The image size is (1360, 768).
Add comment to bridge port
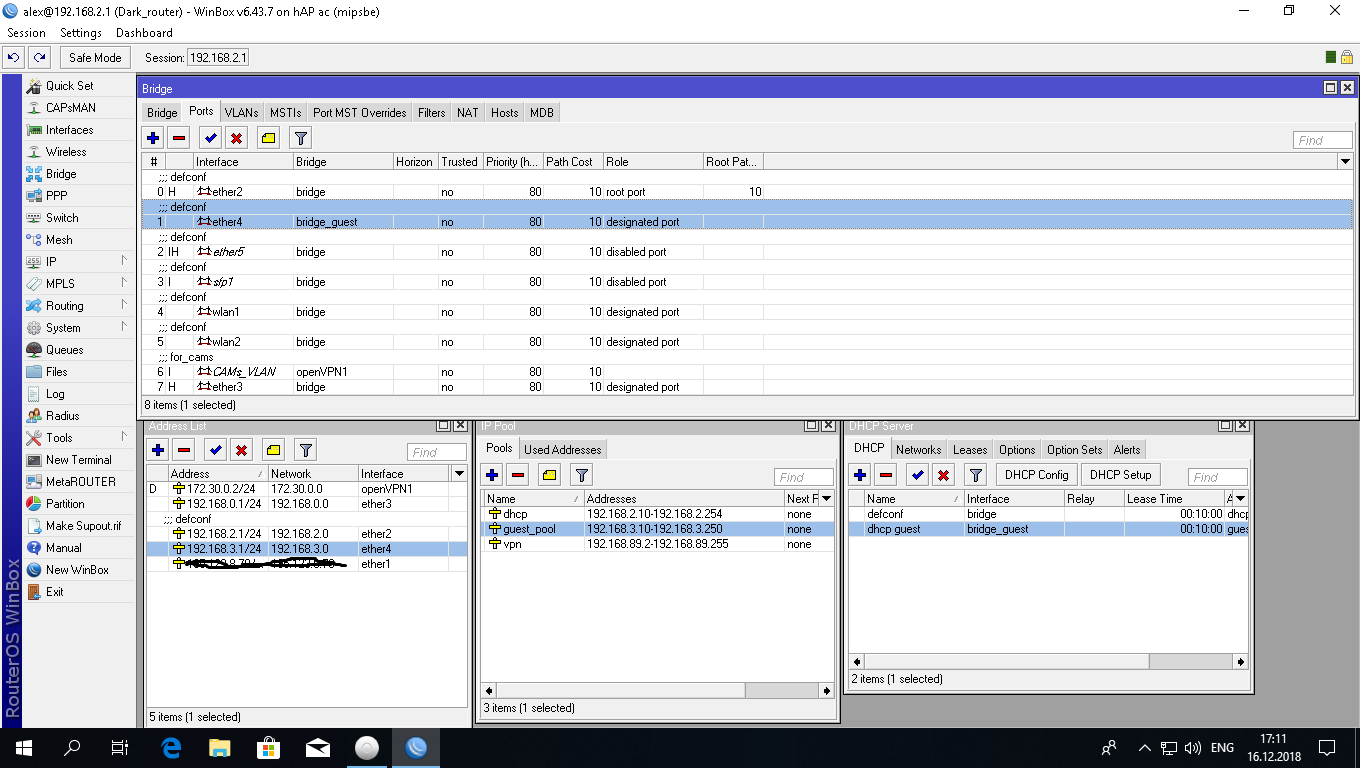(268, 139)
